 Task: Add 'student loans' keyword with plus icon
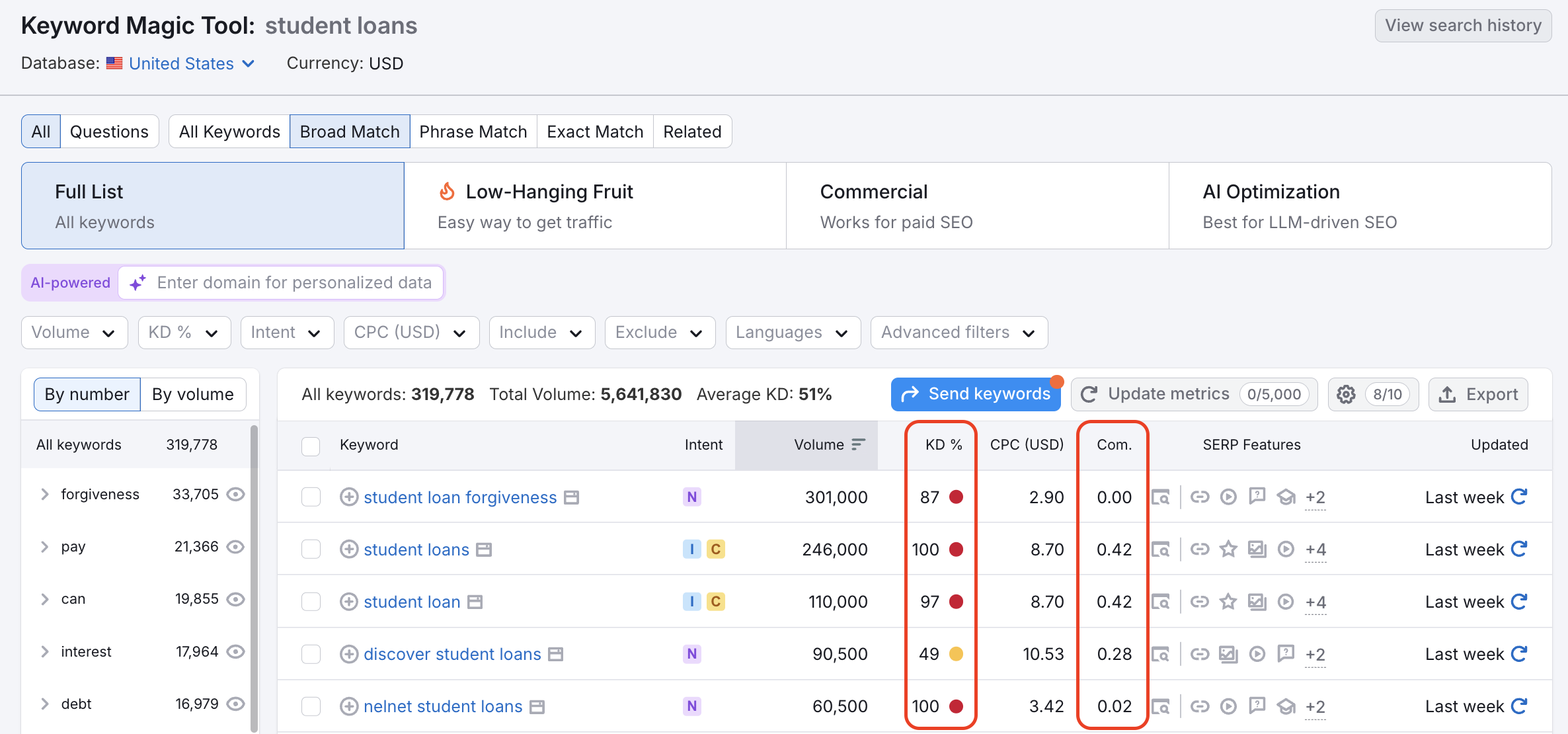click(349, 550)
